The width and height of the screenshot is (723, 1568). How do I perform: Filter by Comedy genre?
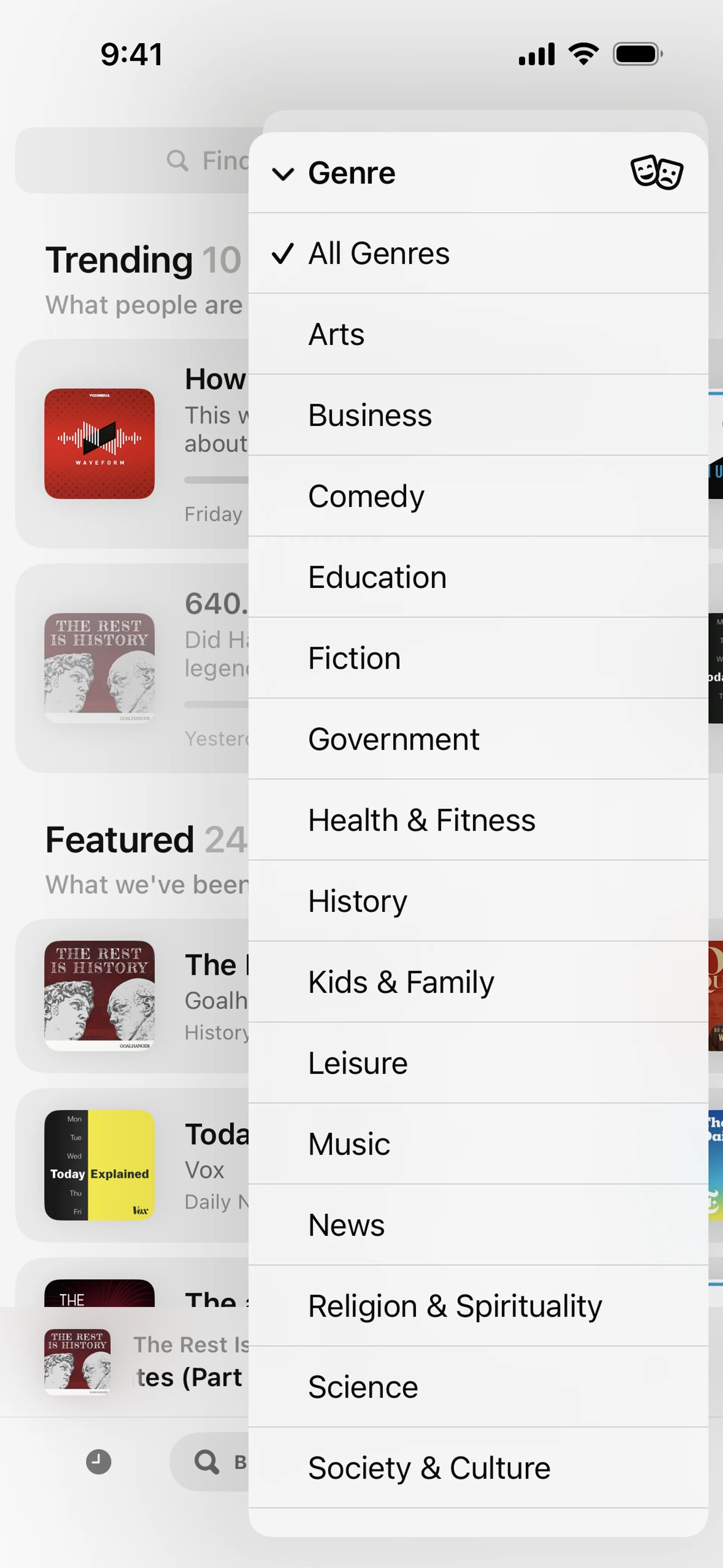tap(366, 496)
